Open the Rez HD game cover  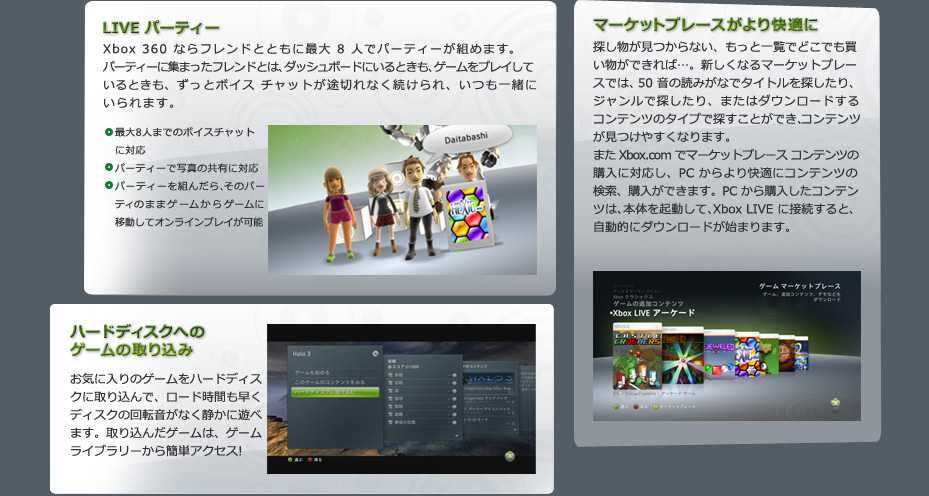tap(682, 354)
